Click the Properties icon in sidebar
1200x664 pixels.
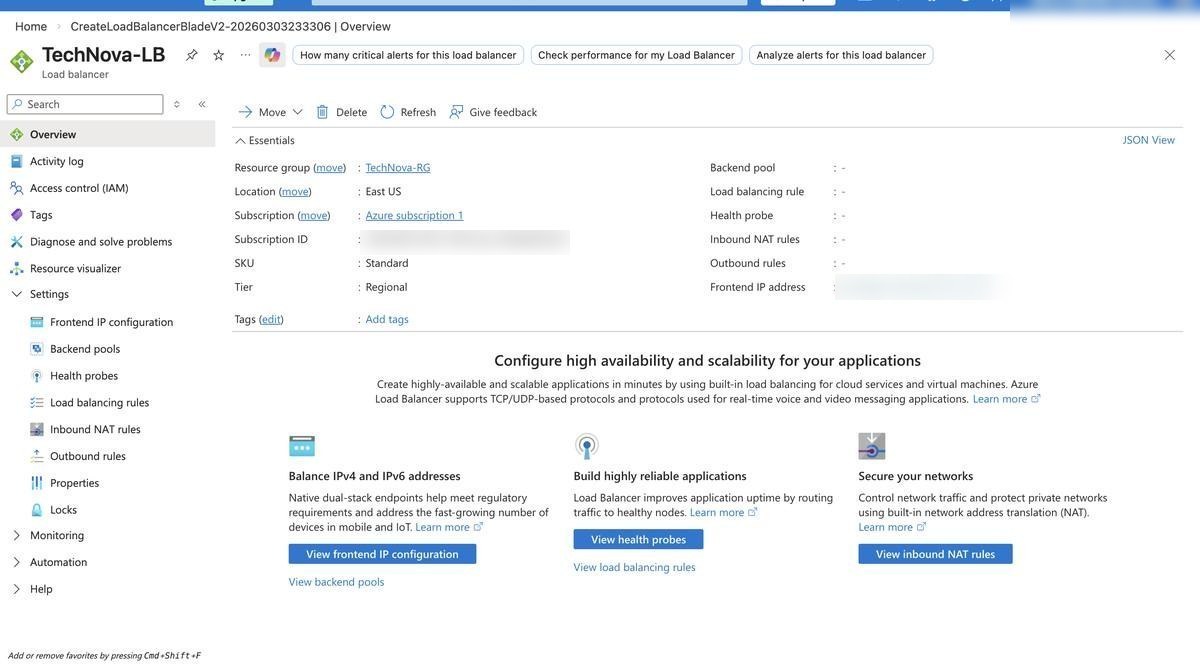point(37,483)
